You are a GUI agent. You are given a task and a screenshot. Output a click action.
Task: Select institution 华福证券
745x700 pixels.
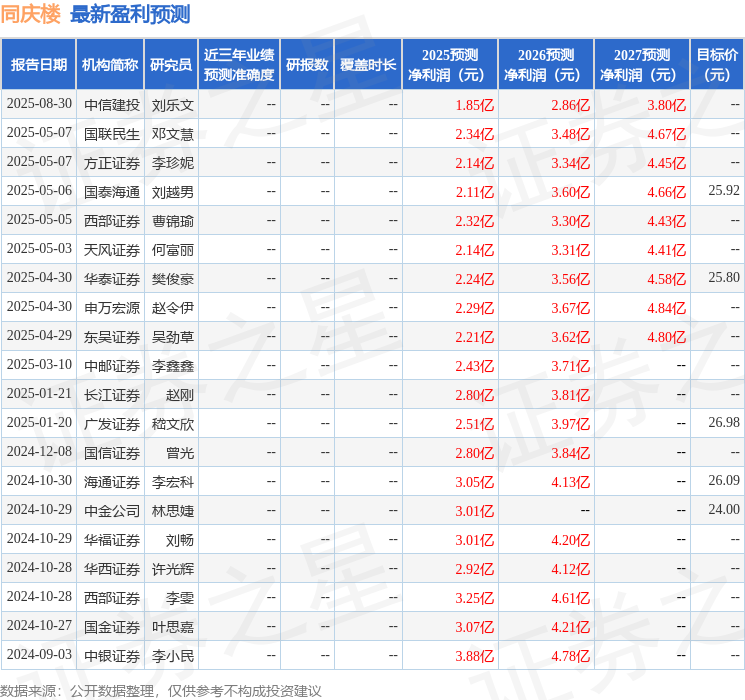112,540
